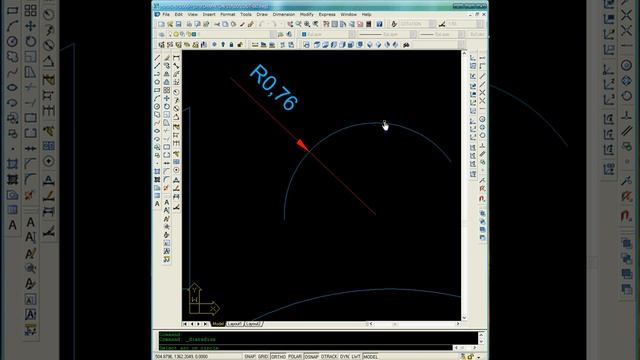Click the last-tab navigation arrow
Image resolution: width=640 pixels, height=360 pixels.
[x=205, y=324]
